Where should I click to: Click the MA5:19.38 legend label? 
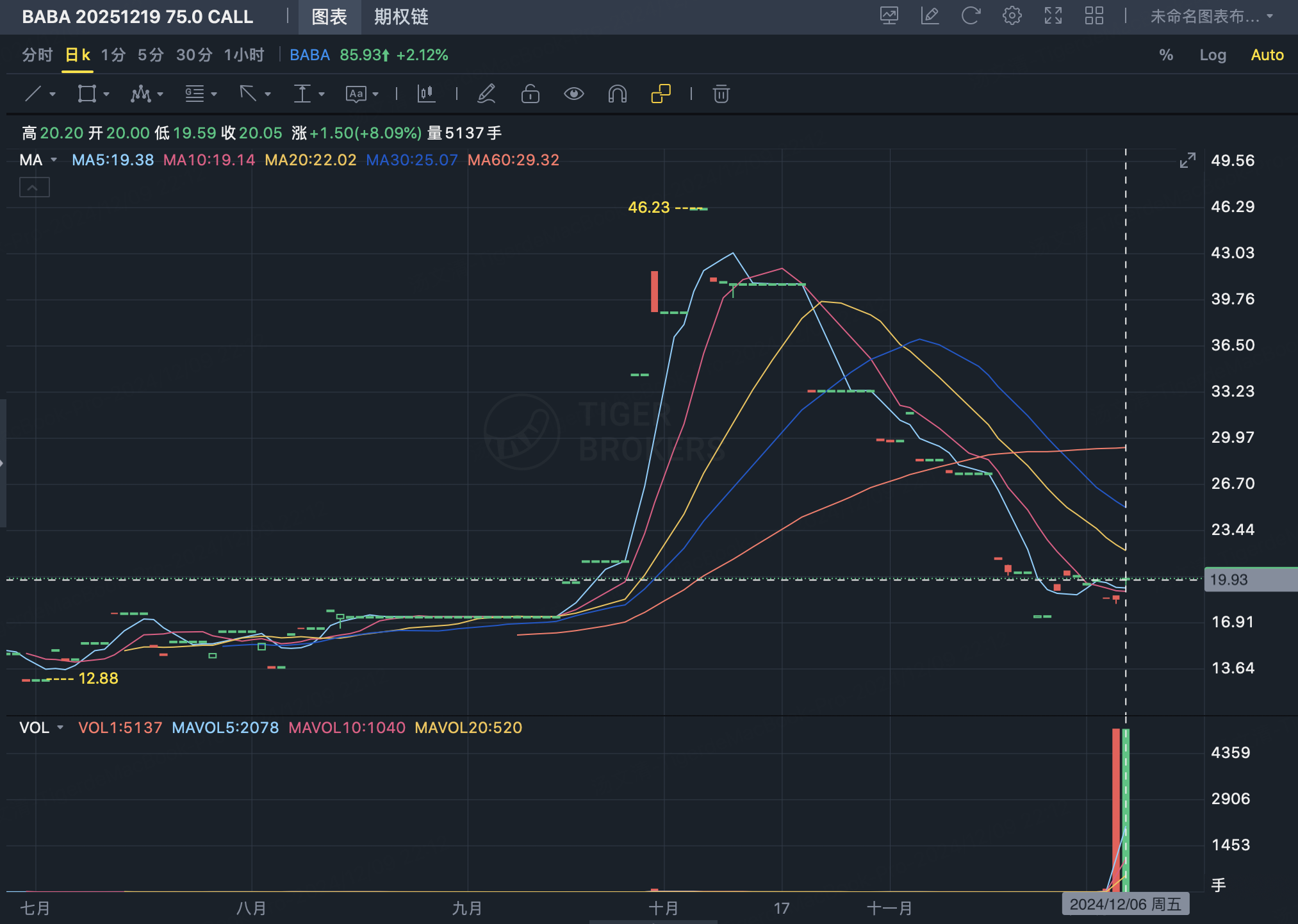click(x=113, y=160)
